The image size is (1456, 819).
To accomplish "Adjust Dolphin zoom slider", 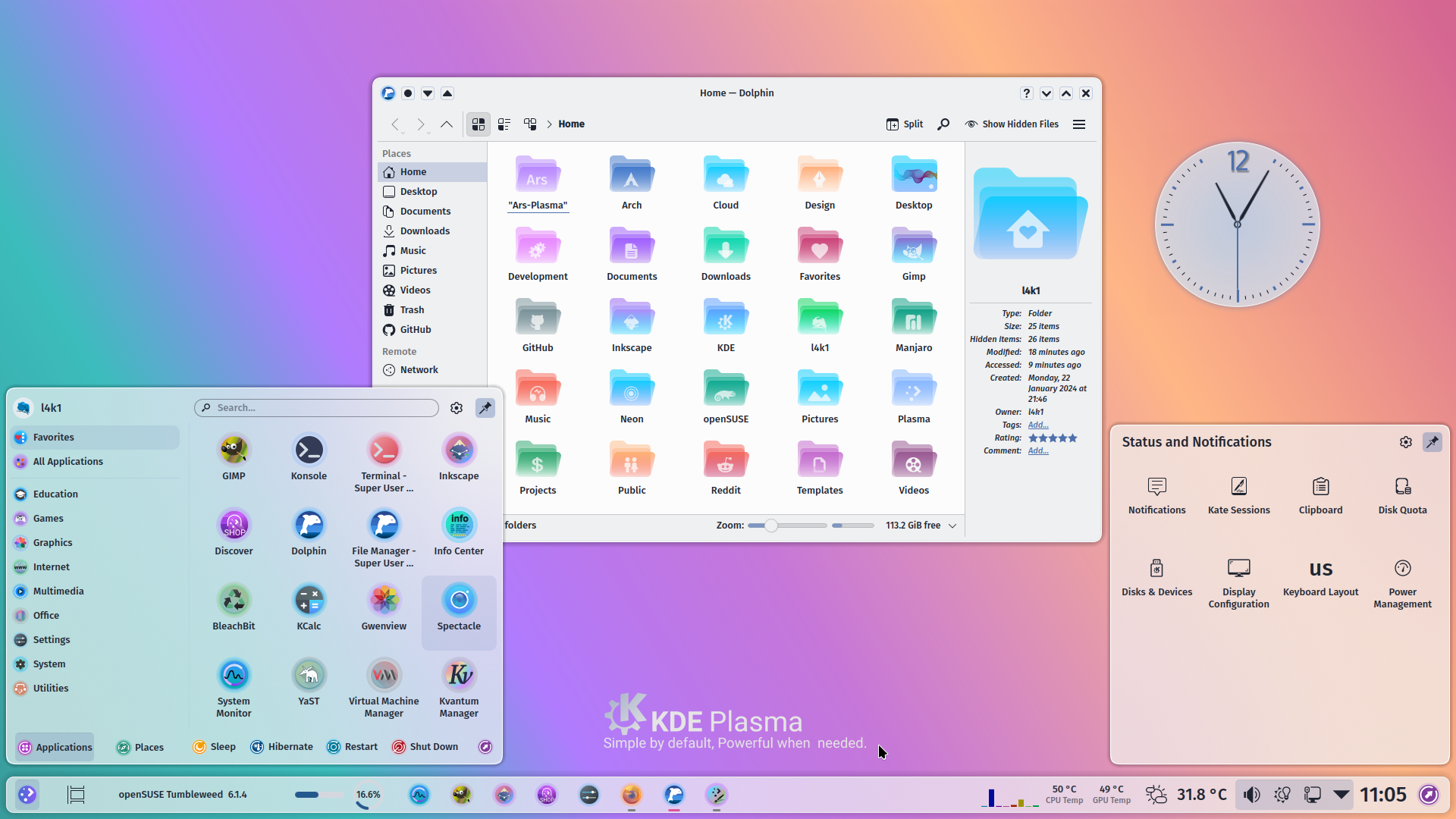I will [786, 526].
